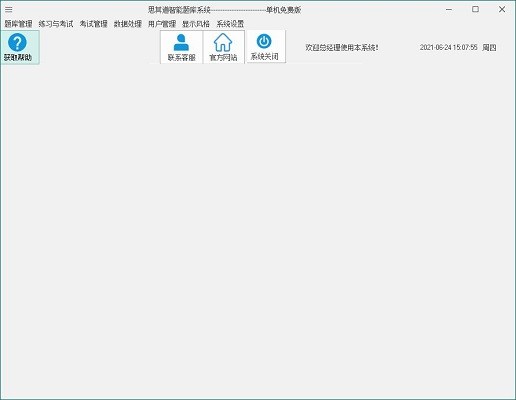Click the 系统关闭 label text
The image size is (516, 400).
(x=264, y=57)
